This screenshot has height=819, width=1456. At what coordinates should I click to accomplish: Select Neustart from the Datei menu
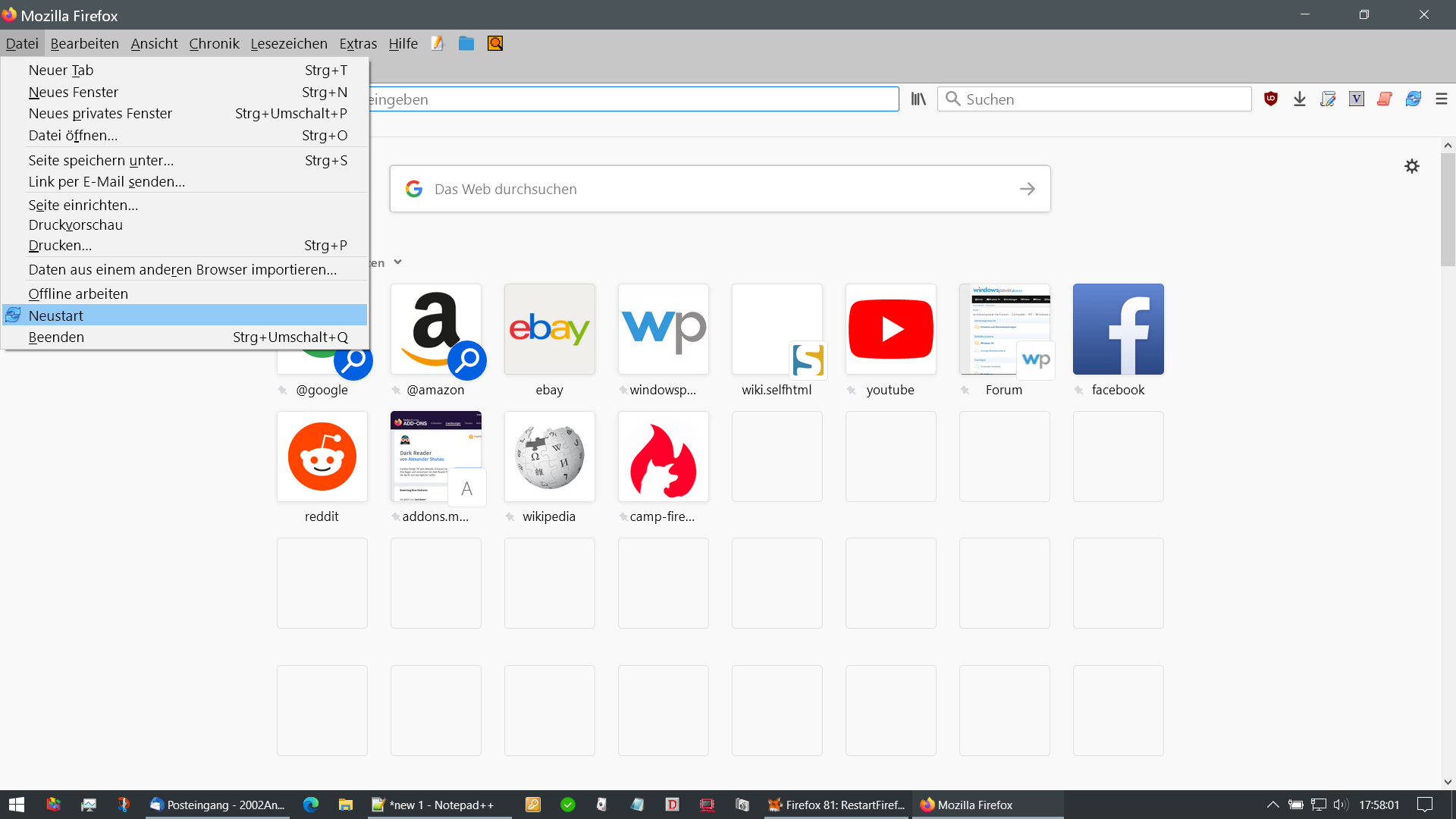56,315
